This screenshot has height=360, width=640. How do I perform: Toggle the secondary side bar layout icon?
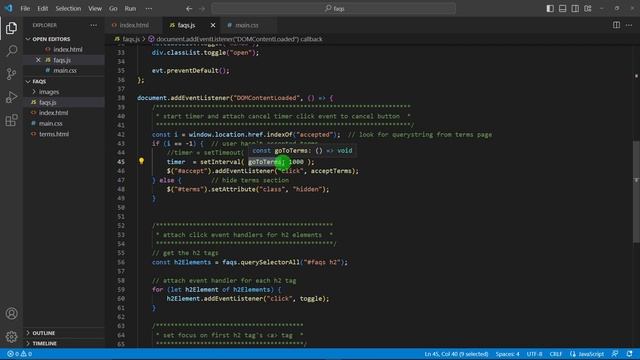(x=575, y=9)
